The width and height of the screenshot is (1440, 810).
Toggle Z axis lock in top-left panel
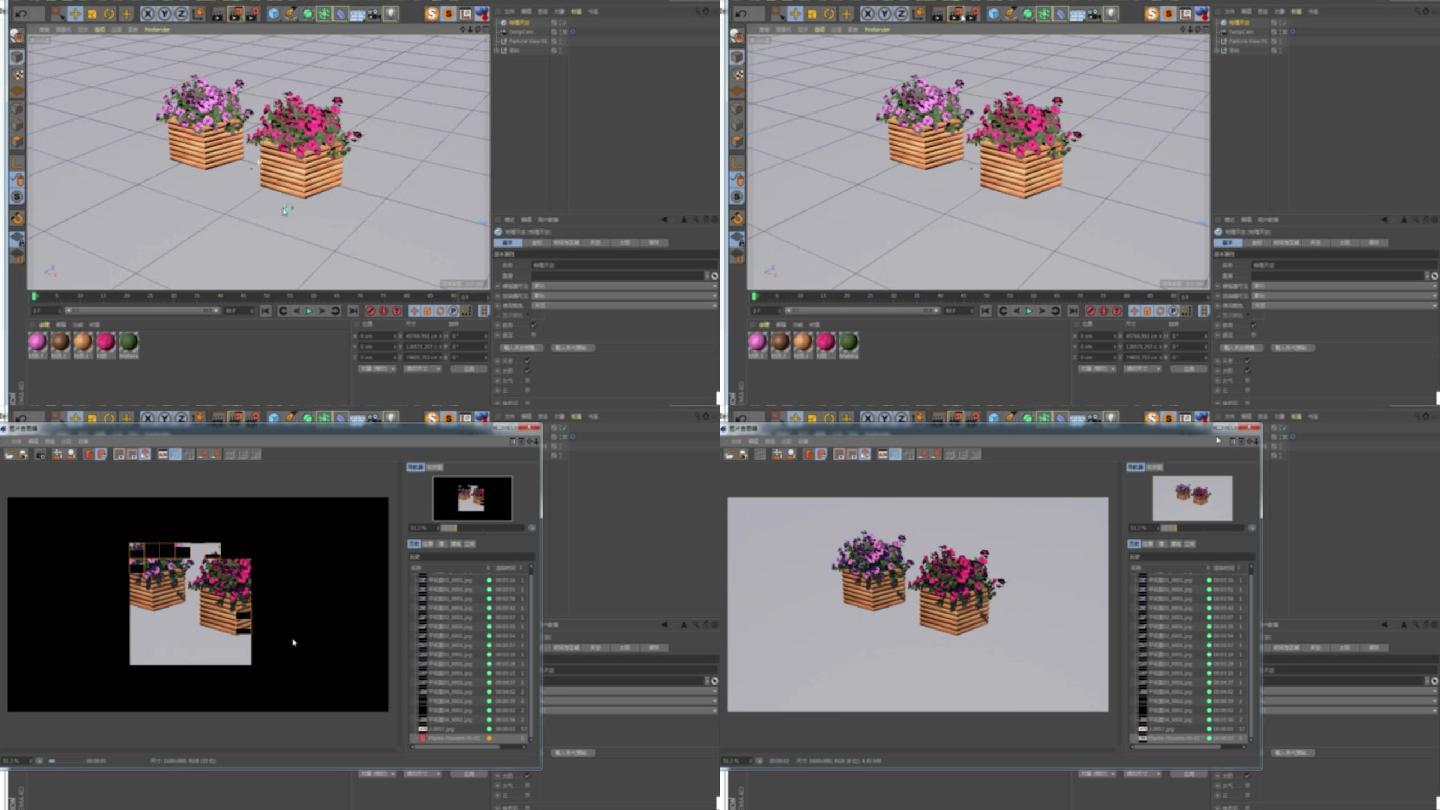pos(181,14)
